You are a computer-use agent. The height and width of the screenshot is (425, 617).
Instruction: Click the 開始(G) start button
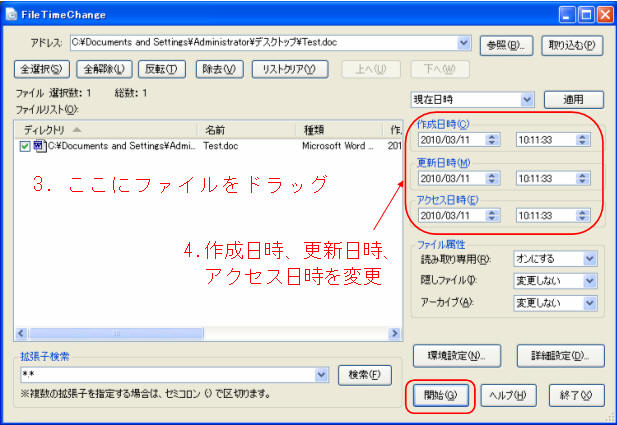click(441, 395)
